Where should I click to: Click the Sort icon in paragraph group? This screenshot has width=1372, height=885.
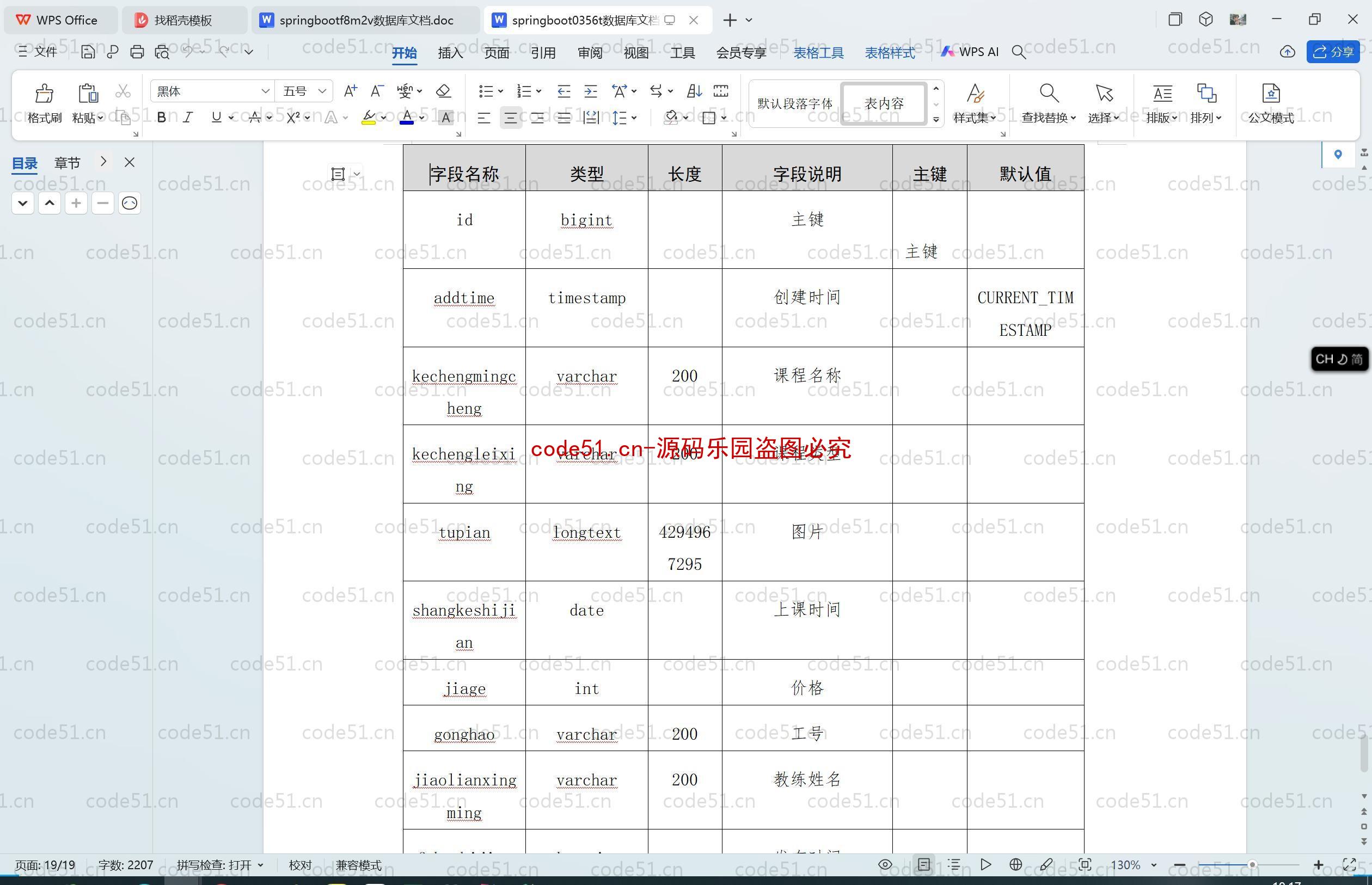(694, 91)
